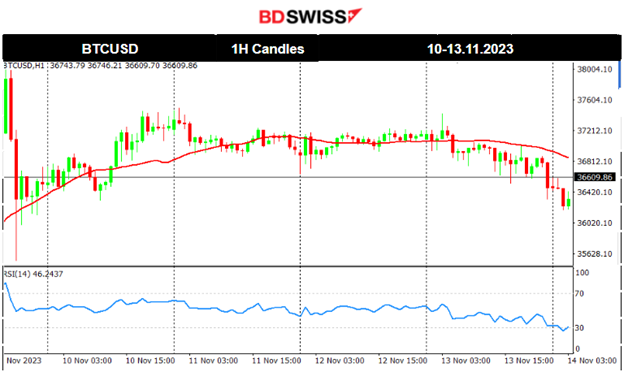
Task: Click the last green candle on chart
Action: click(569, 201)
